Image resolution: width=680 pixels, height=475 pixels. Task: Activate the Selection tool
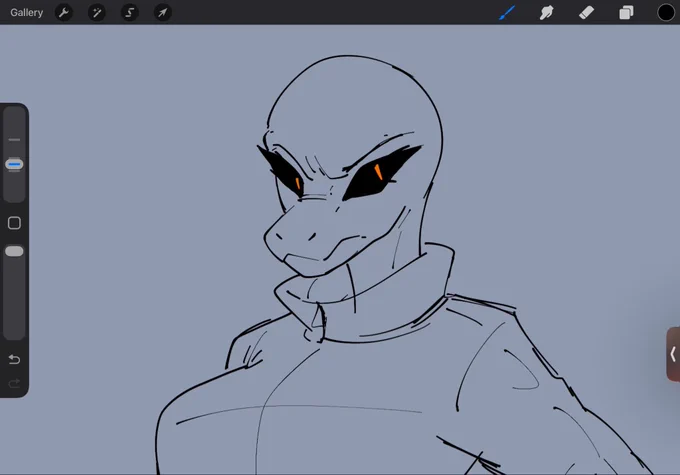point(130,13)
